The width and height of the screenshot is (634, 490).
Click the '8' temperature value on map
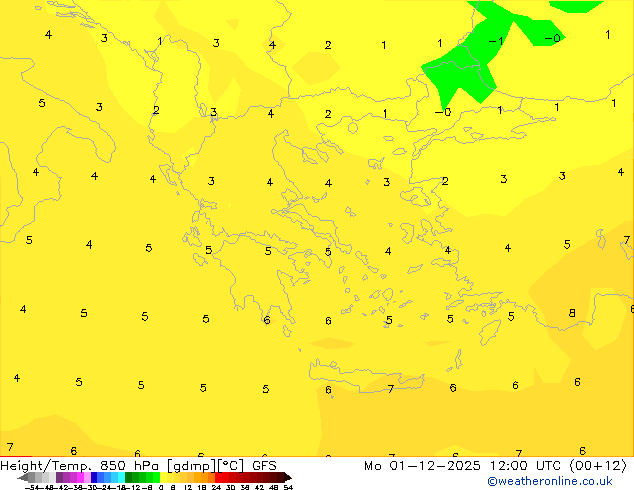point(572,313)
